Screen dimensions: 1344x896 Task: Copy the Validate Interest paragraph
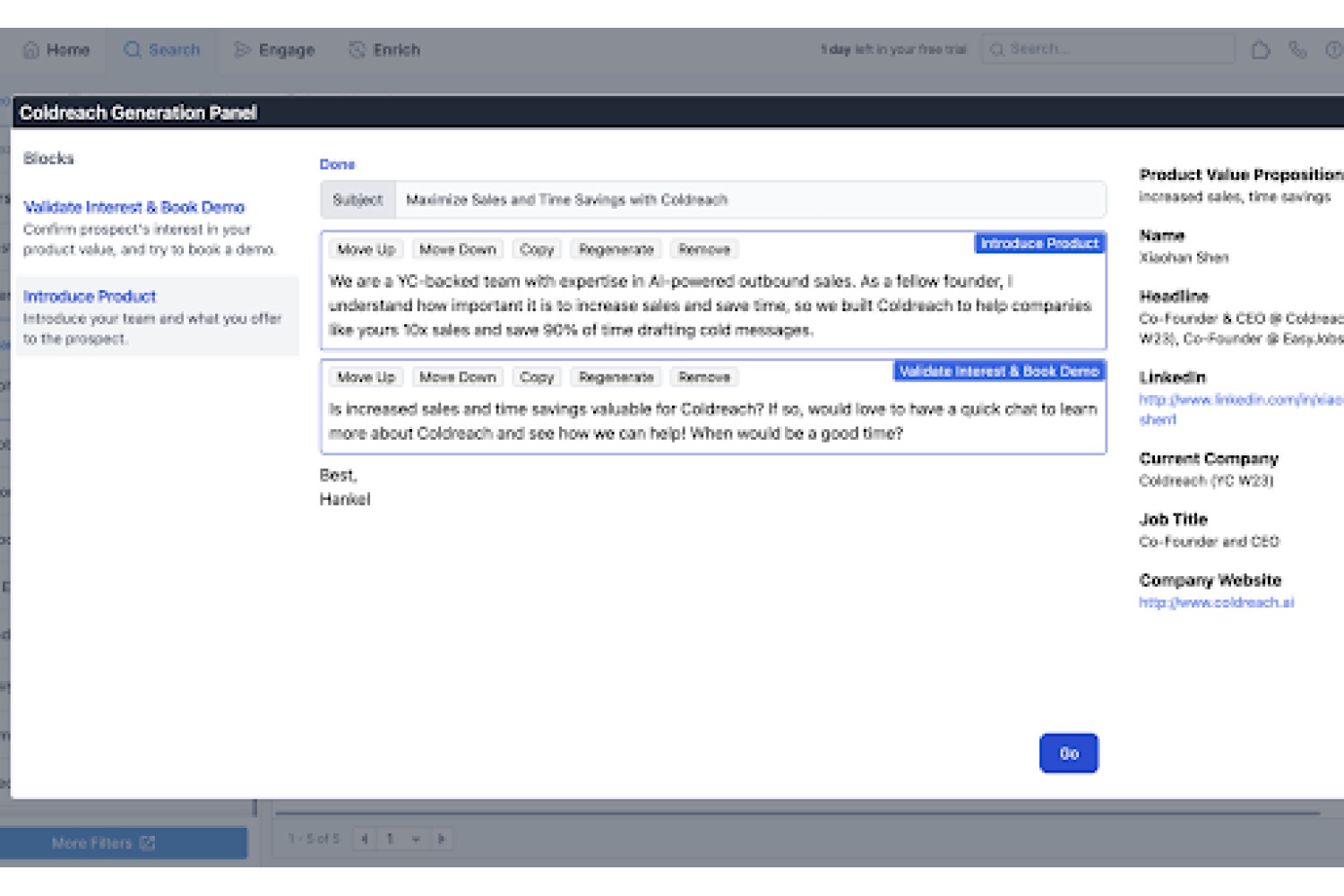coord(537,377)
